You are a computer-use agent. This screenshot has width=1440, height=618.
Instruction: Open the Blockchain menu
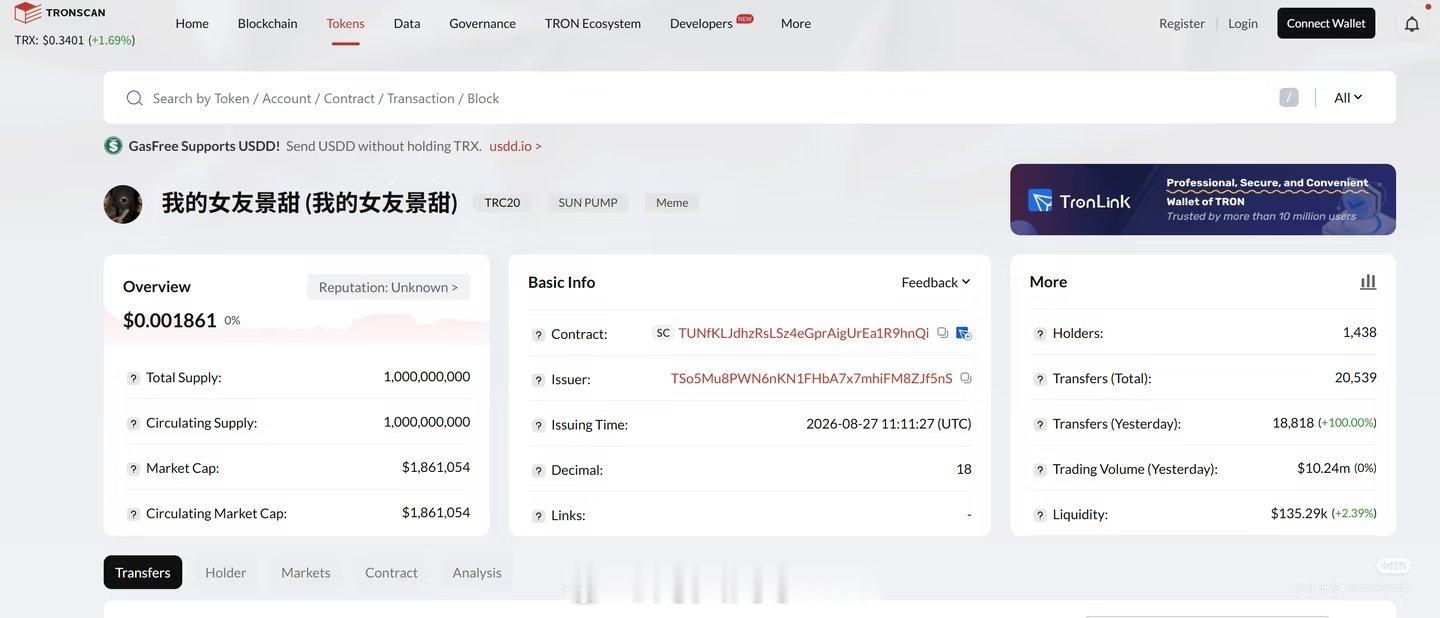click(267, 23)
